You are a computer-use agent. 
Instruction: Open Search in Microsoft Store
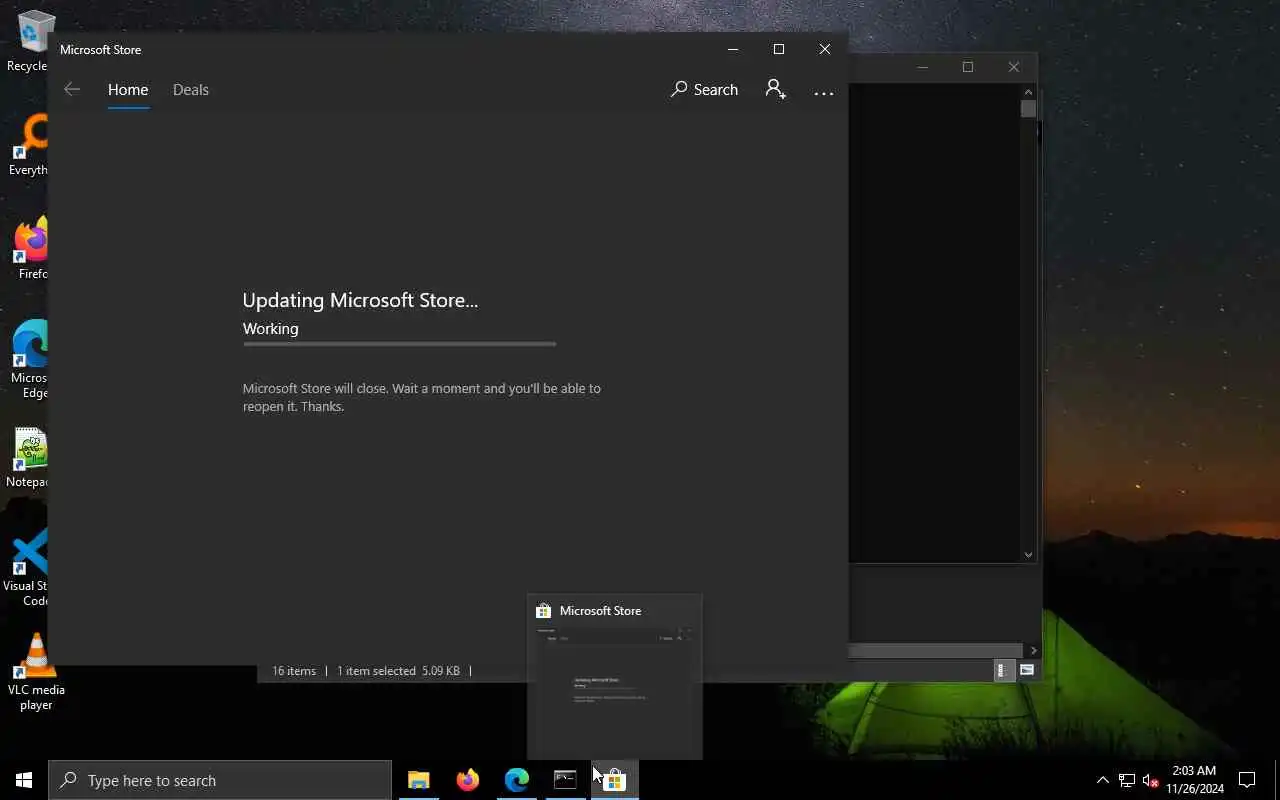(x=704, y=89)
